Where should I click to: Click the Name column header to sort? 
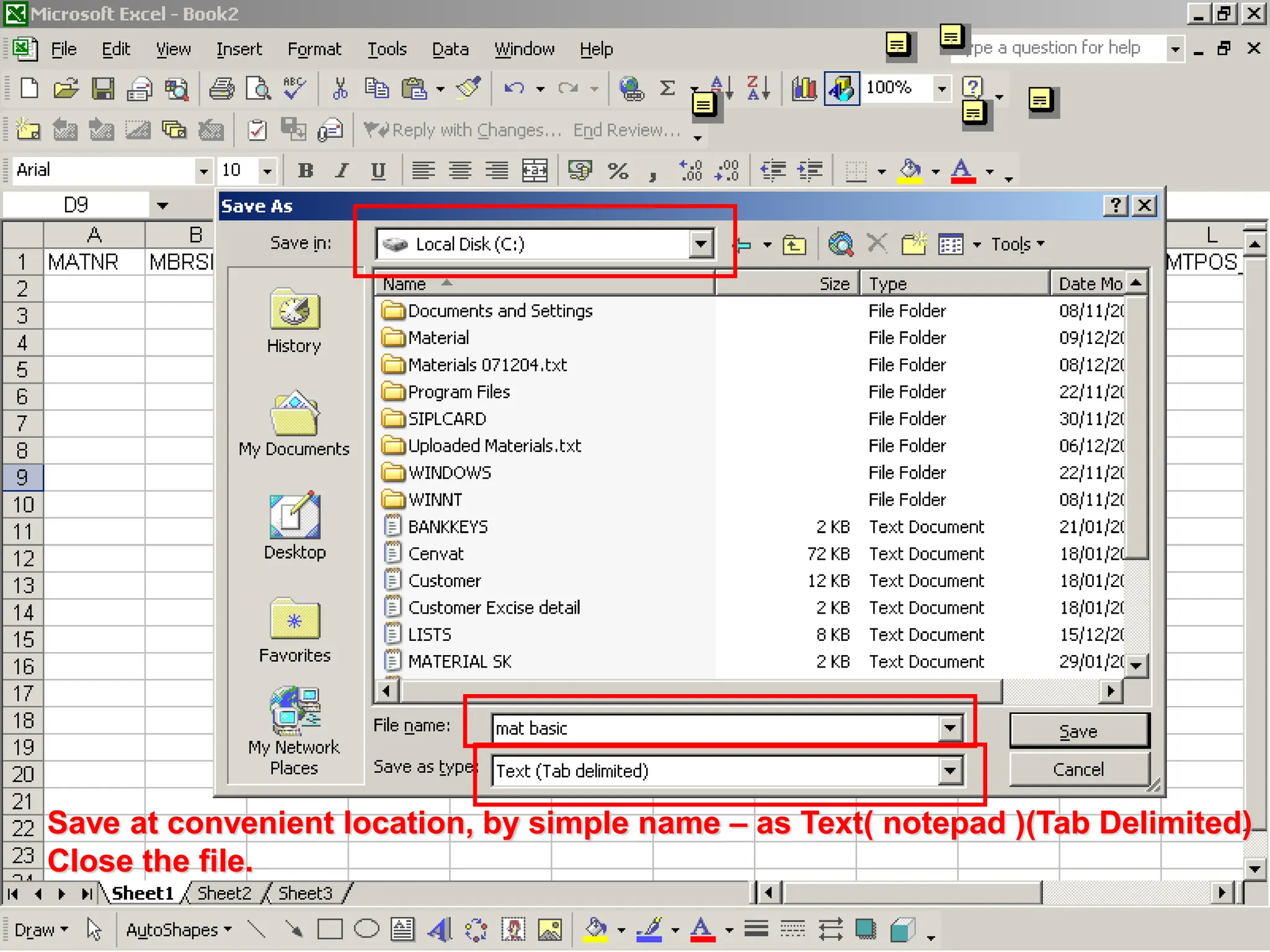point(544,284)
